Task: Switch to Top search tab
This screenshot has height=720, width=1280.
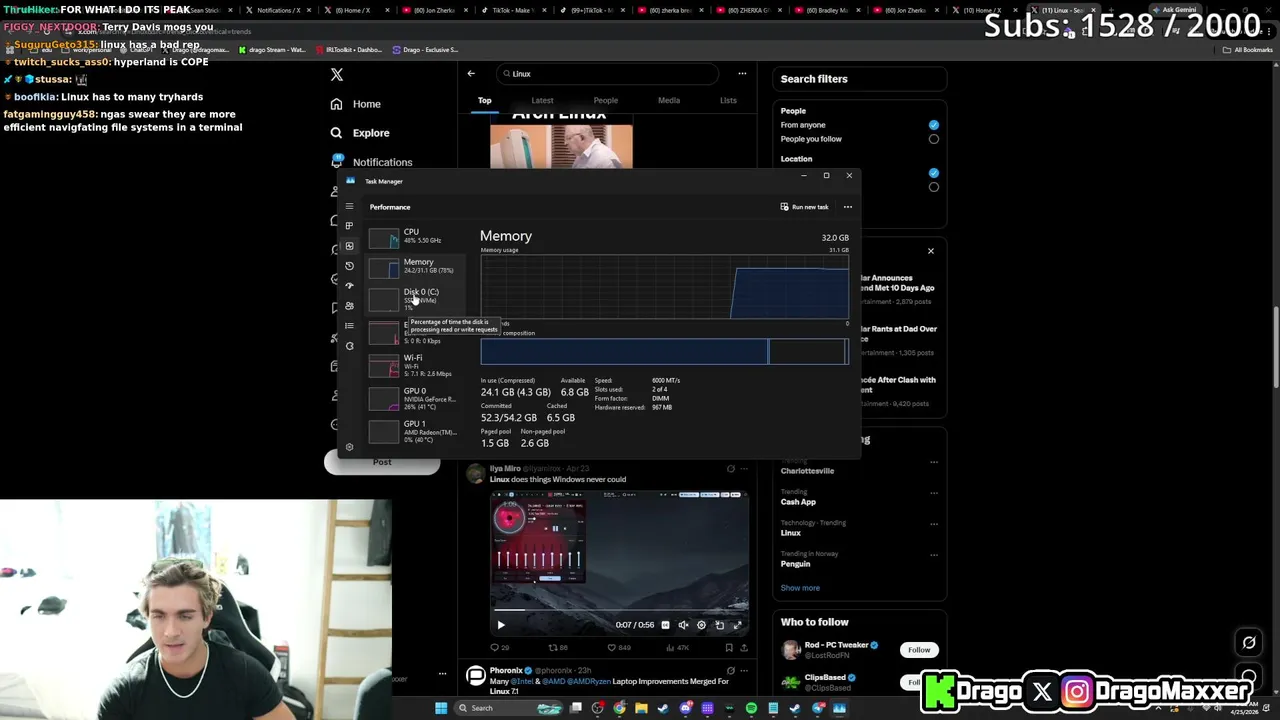Action: 484,100
